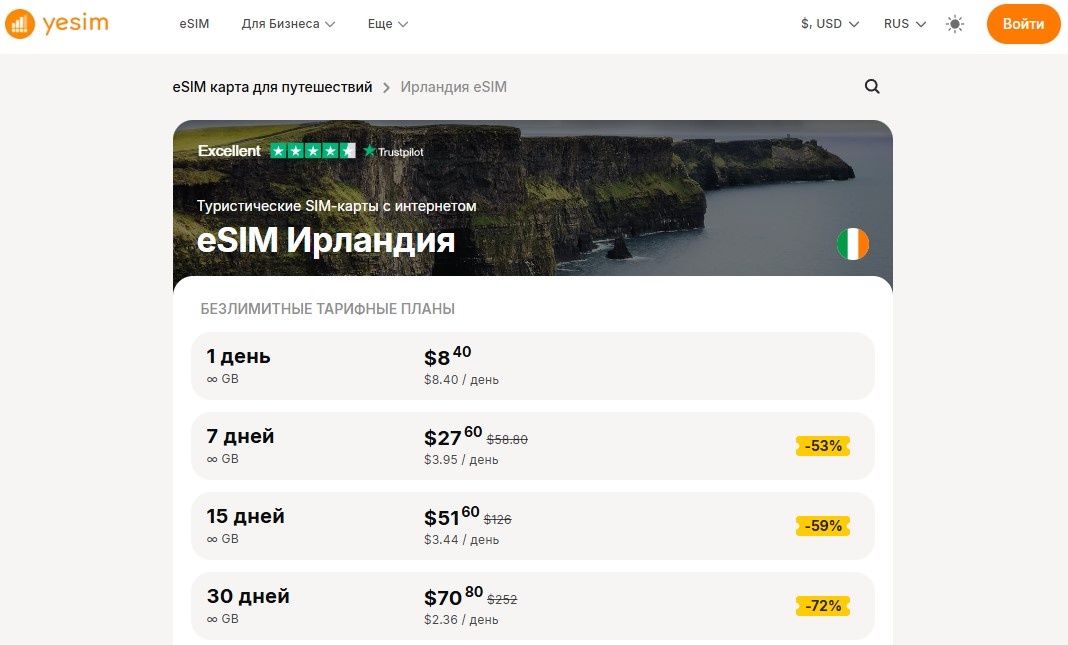Click the Ireland flag icon
The width and height of the screenshot is (1068, 645).
(x=853, y=243)
